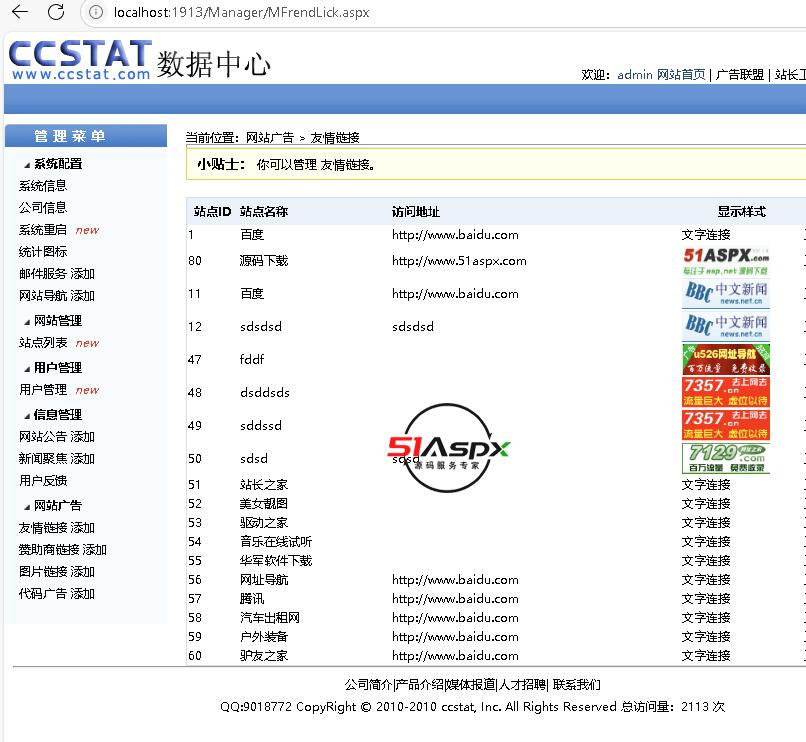Click the 7129 banner in the sdsd row

726,458
